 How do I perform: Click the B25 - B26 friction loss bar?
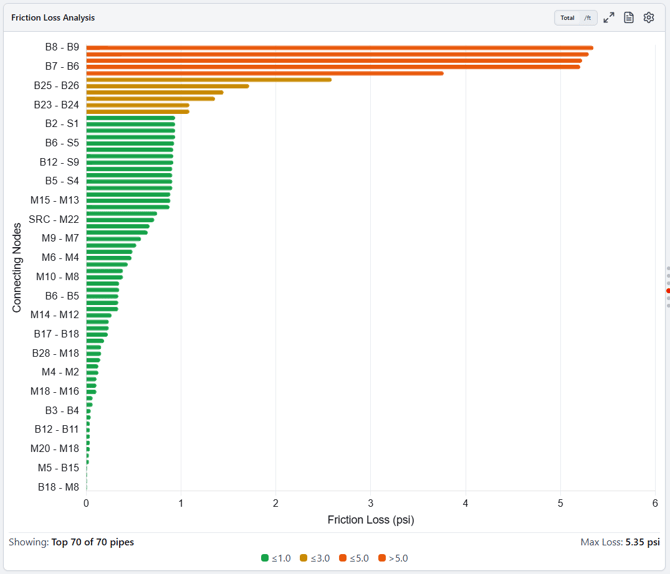168,86
